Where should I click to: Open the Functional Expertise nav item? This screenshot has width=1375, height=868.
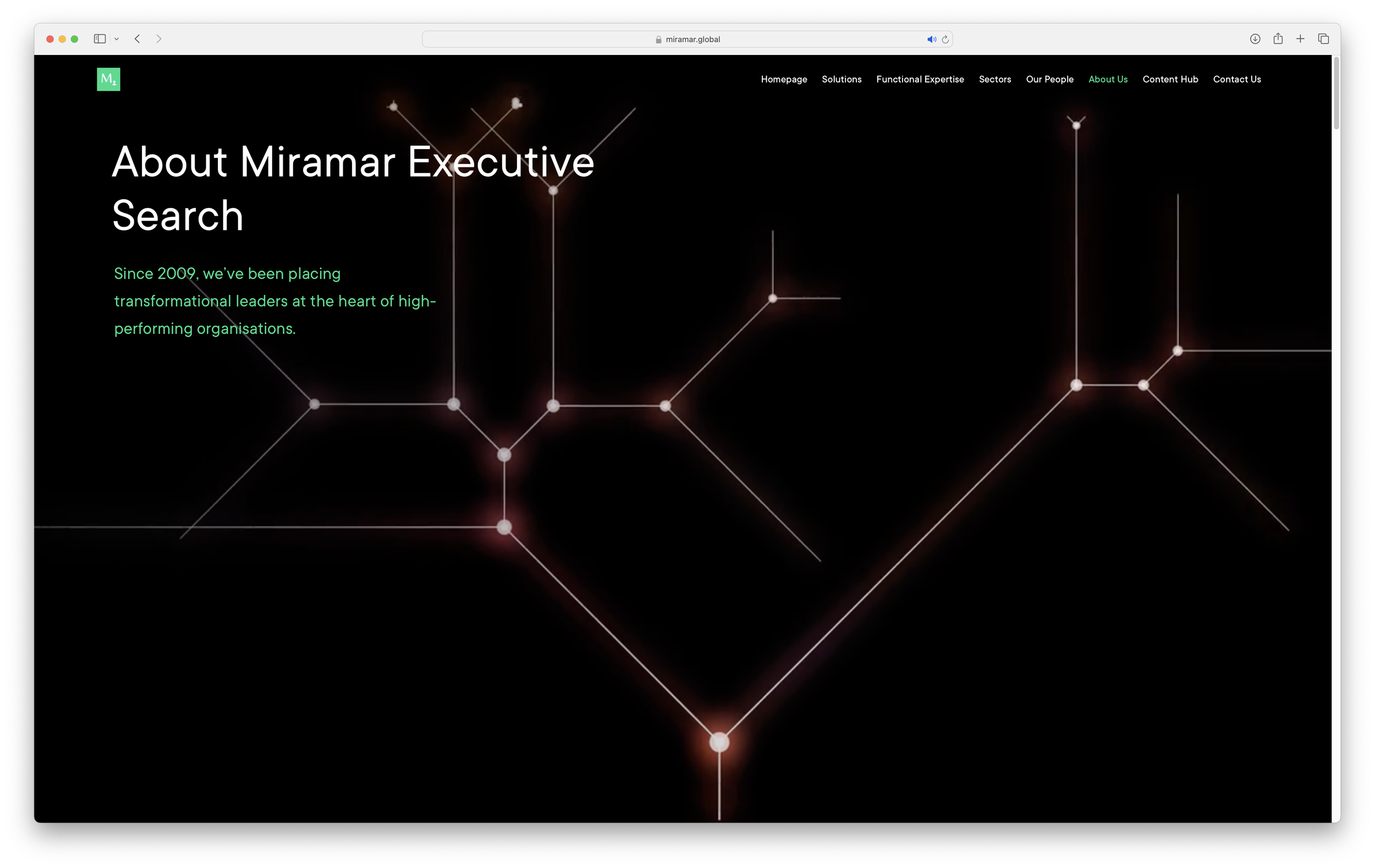[920, 79]
